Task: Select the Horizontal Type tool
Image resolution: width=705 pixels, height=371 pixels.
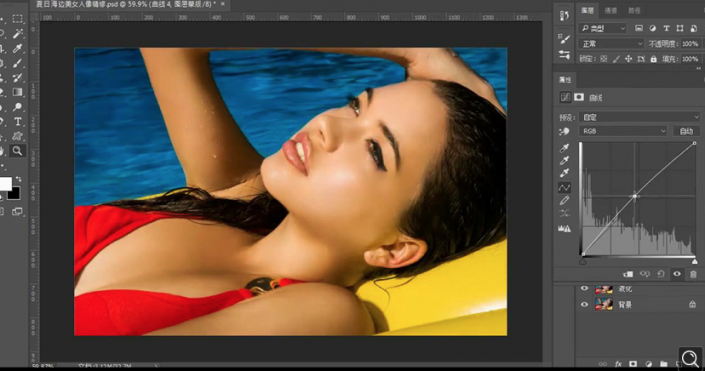Action: 18,121
